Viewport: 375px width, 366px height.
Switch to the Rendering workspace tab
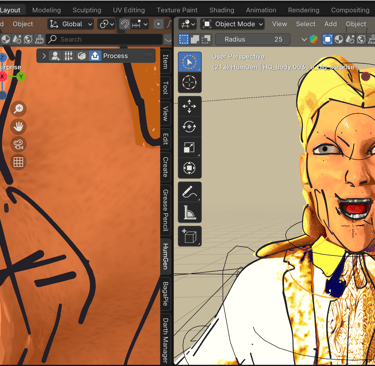304,10
